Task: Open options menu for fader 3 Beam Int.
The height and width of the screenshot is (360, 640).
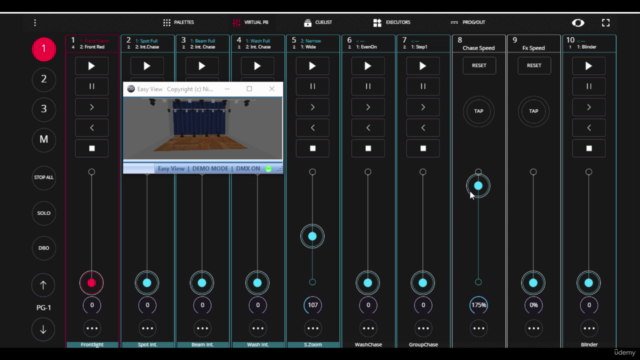Action: [x=202, y=329]
